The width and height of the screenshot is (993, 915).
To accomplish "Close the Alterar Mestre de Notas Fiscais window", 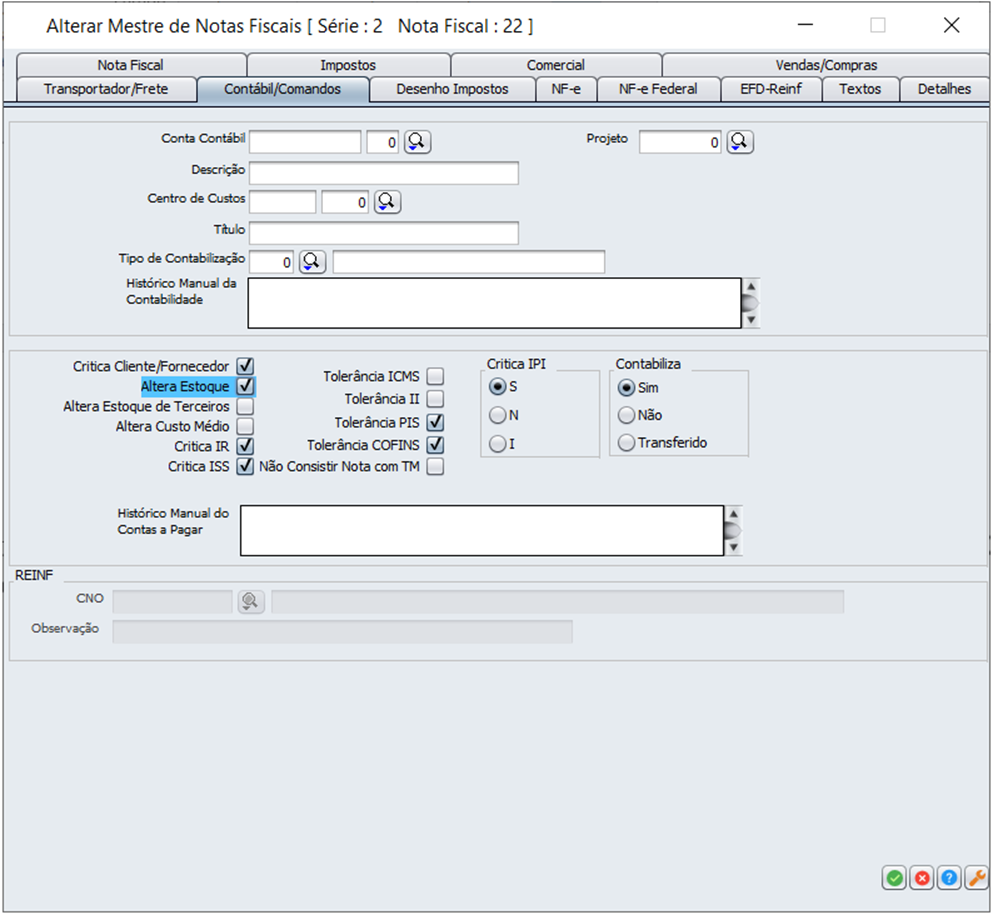I will coord(951,25).
